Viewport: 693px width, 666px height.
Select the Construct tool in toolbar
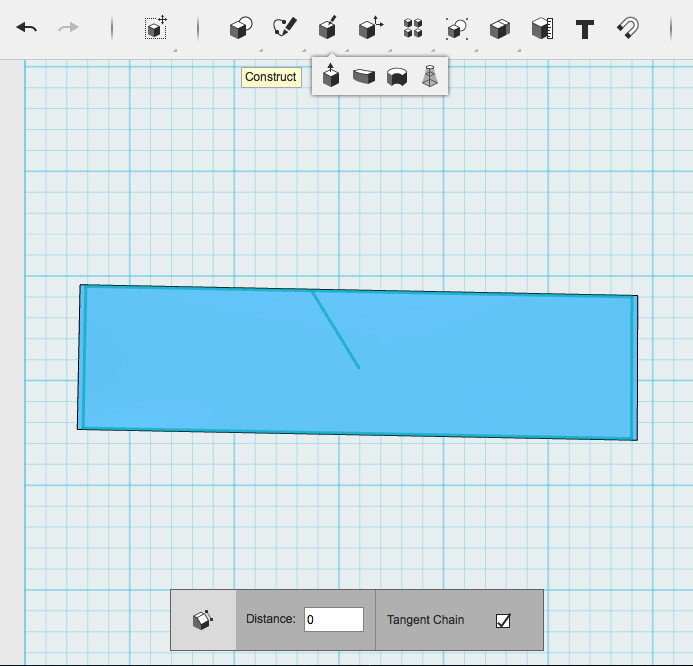pyautogui.click(x=327, y=28)
